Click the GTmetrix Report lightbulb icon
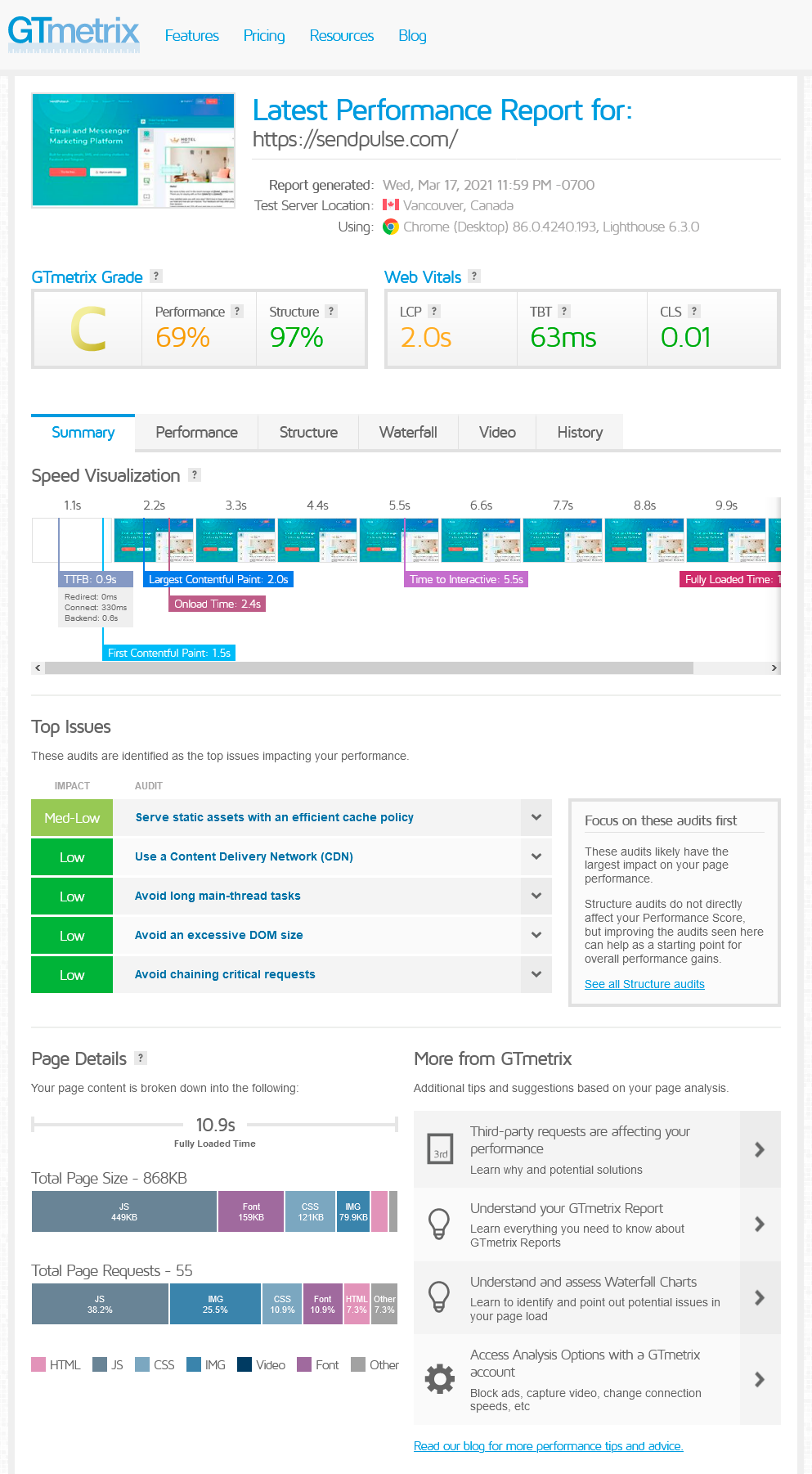Screen dimensions: 812x1474 (x=440, y=1225)
